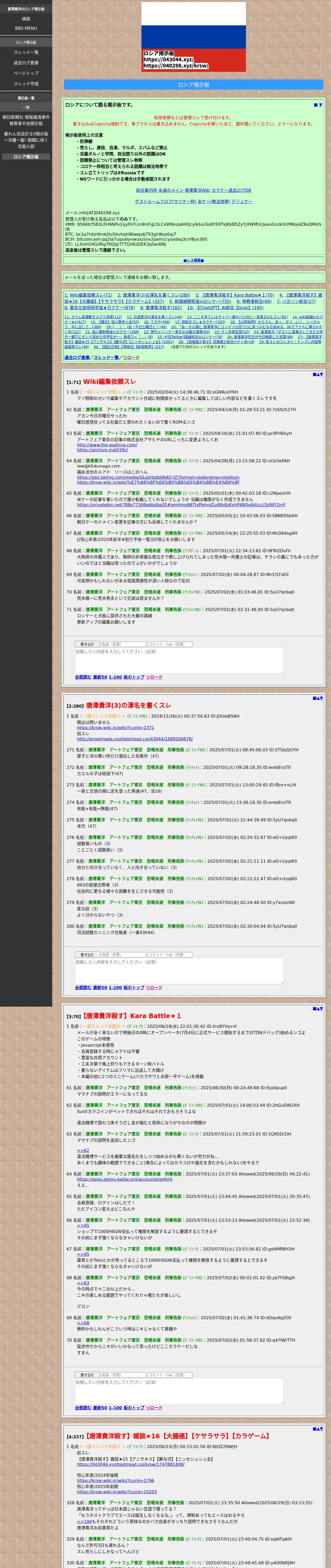Click リロード under the Kara Battle★1 thread

[x=154, y=1407]
